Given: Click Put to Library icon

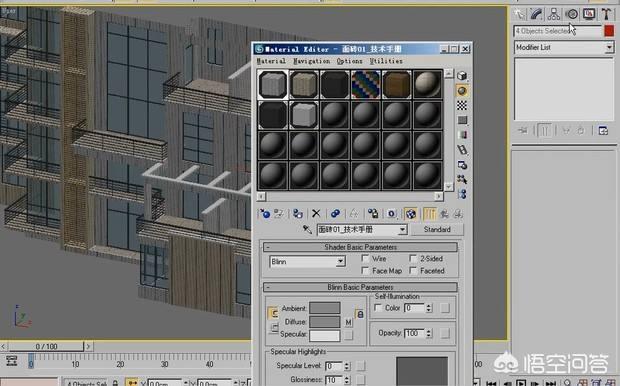Looking at the screenshot, I should tap(372, 214).
